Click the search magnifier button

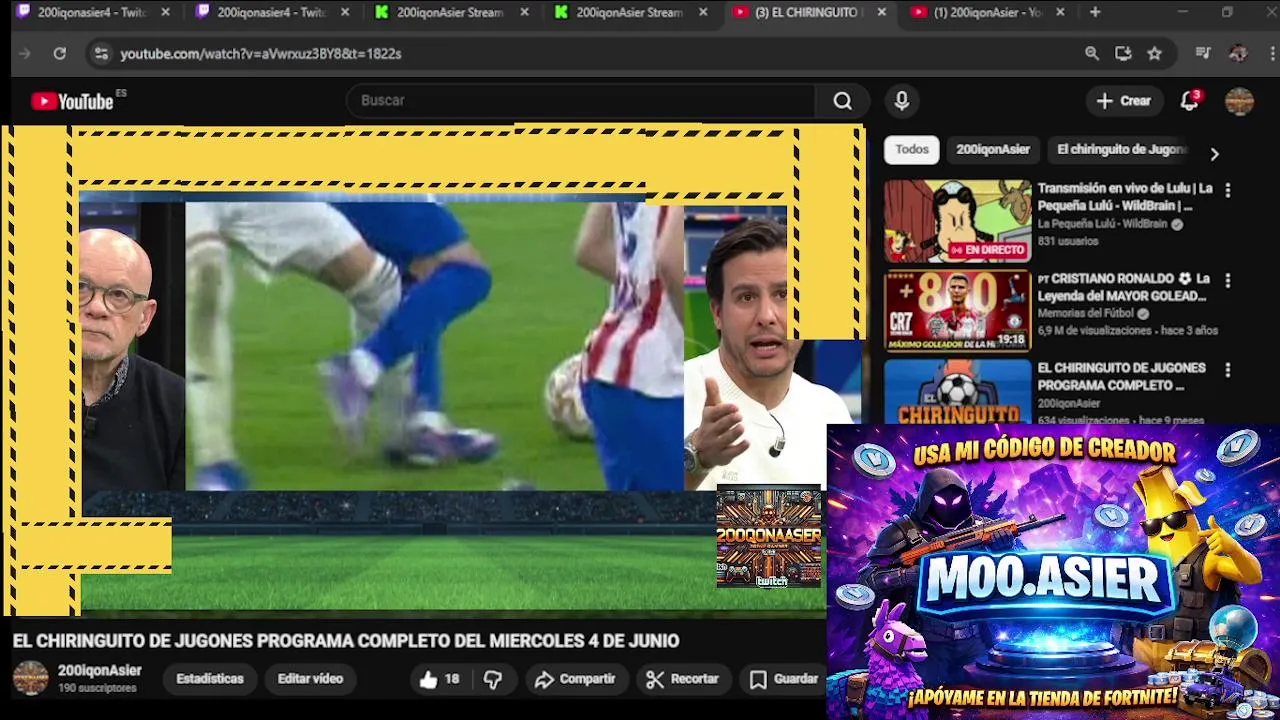pos(843,101)
